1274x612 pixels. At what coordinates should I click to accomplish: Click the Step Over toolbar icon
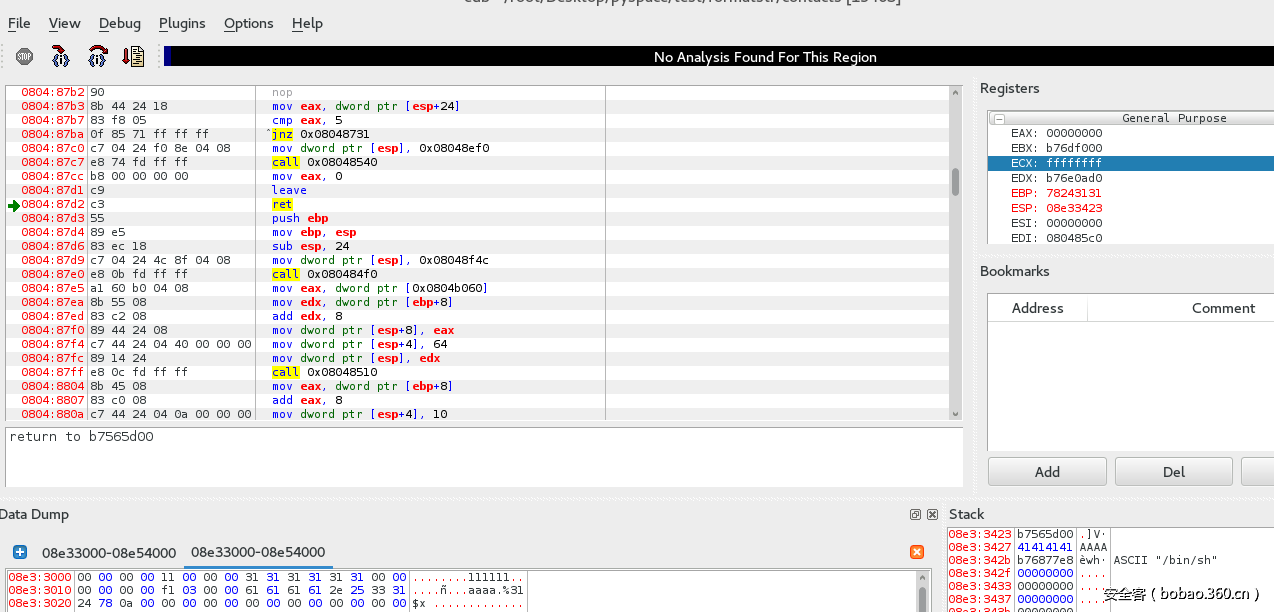(x=97, y=57)
